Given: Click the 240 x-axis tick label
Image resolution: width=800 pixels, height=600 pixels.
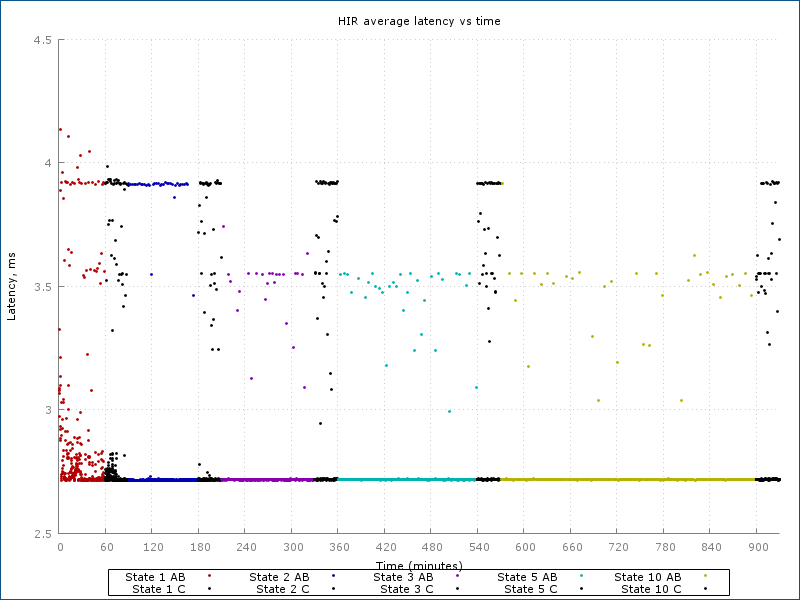Looking at the screenshot, I should click(246, 547).
